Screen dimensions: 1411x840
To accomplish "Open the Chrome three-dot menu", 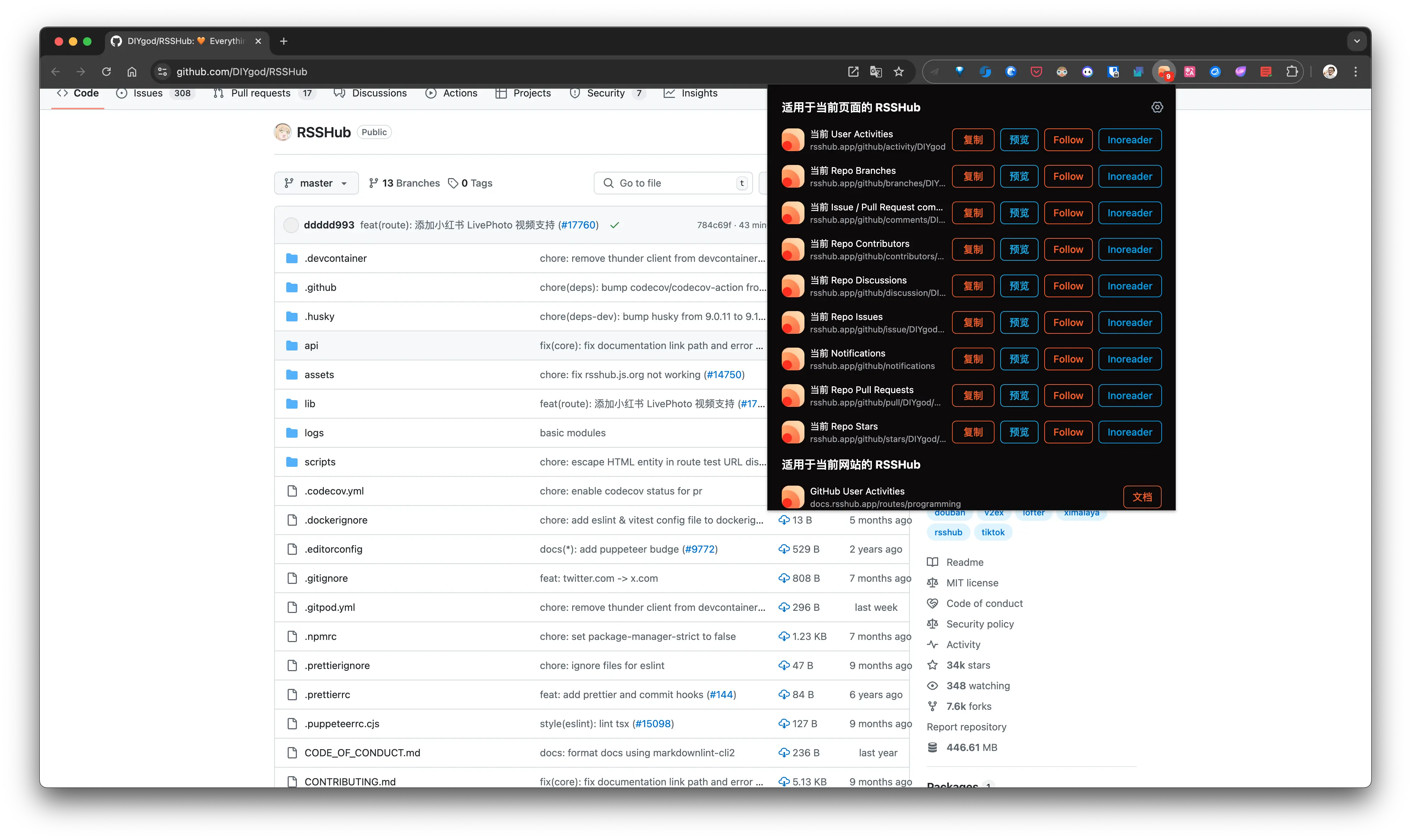I will tap(1356, 72).
